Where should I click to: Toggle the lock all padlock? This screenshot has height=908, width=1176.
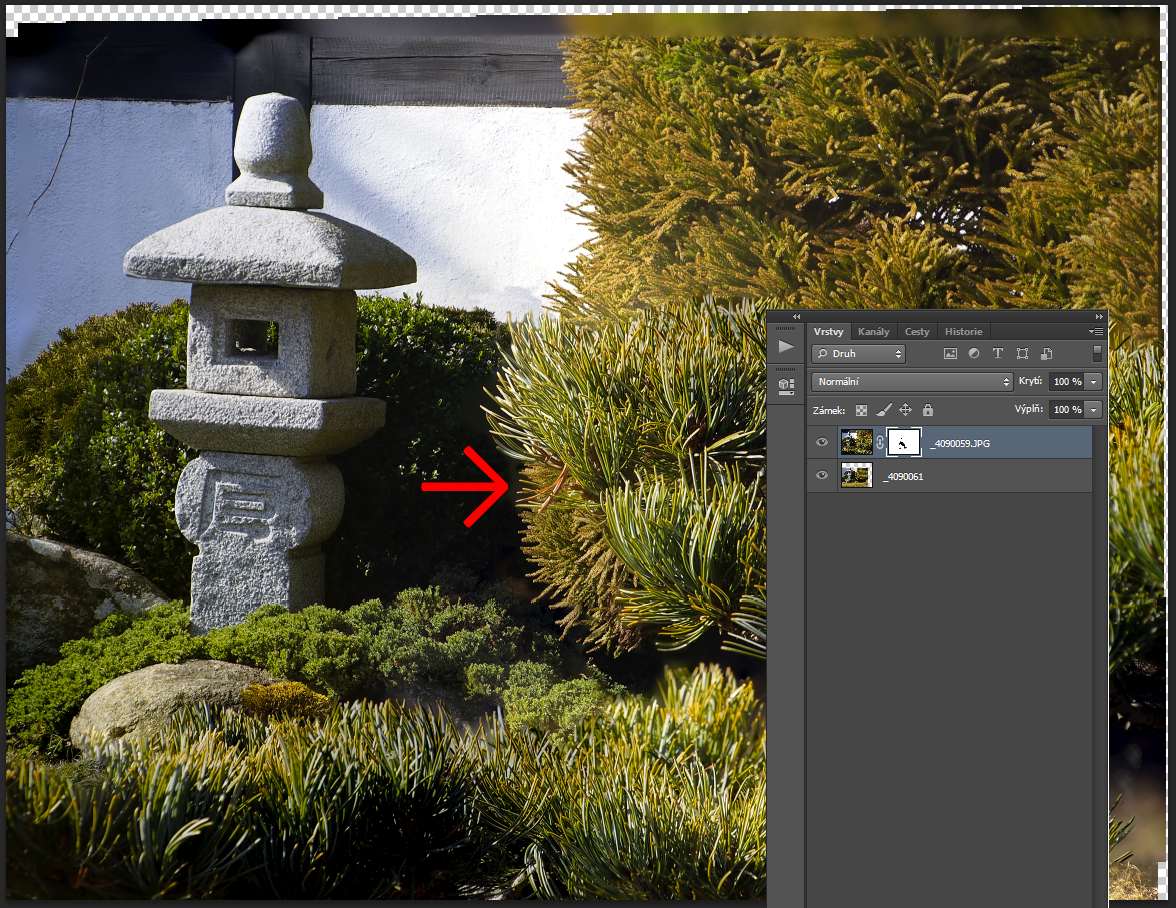[927, 410]
